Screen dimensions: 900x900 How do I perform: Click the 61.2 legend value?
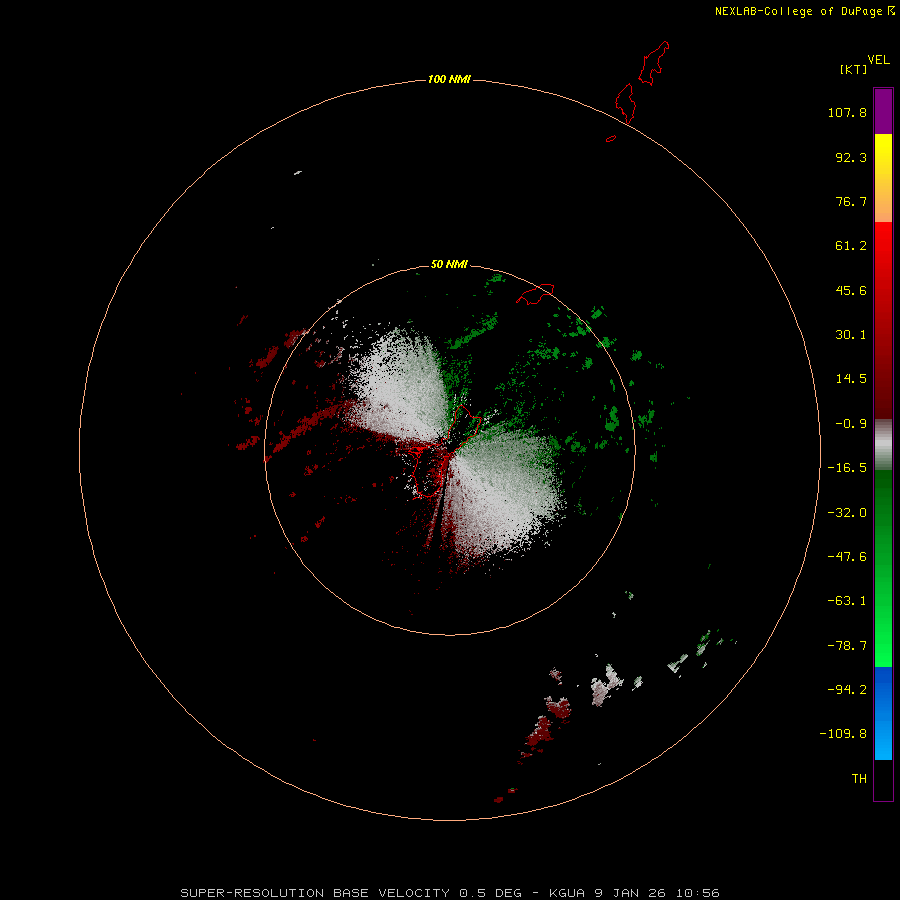click(x=851, y=246)
